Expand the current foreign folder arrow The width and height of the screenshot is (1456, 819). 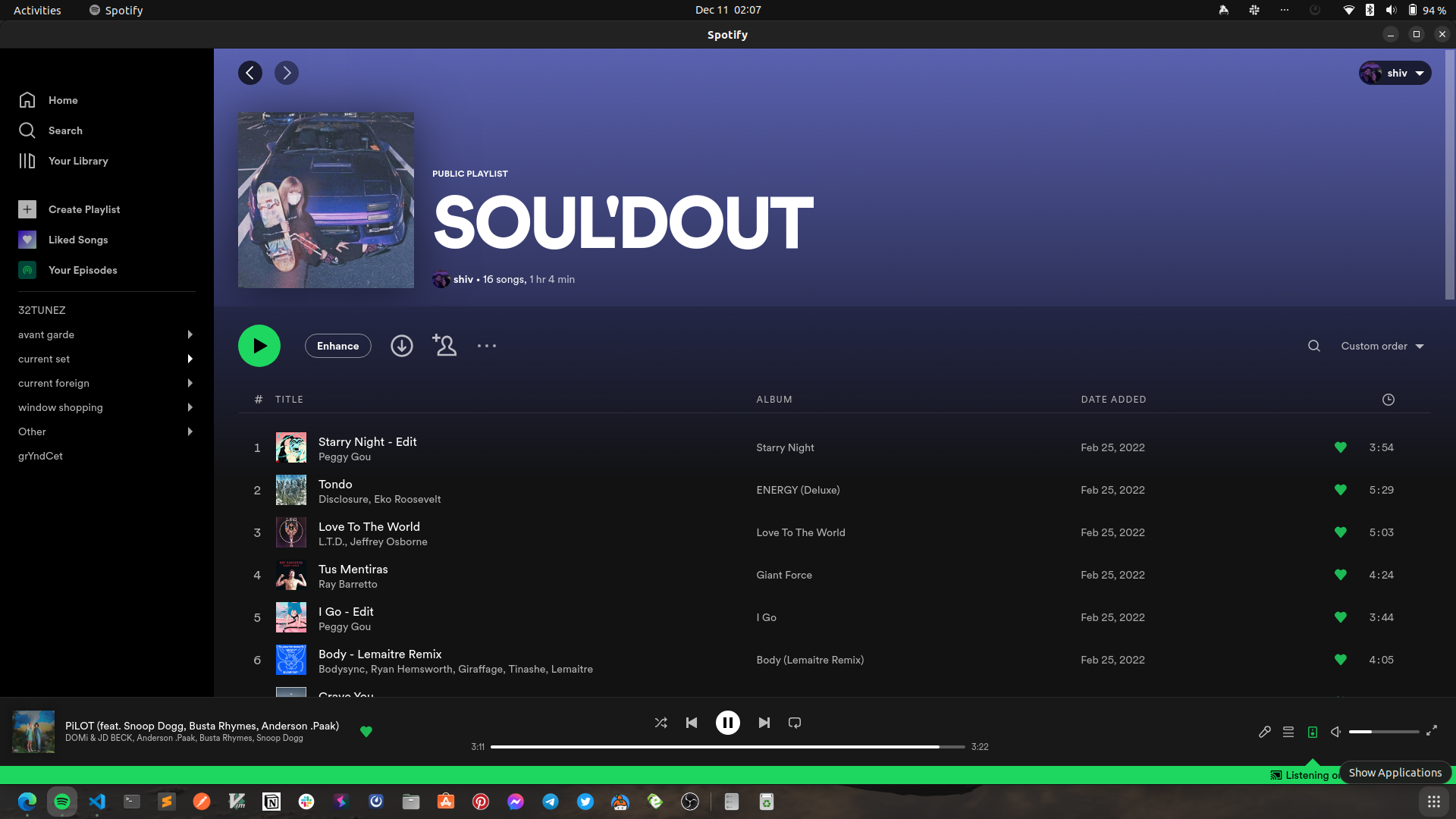190,383
